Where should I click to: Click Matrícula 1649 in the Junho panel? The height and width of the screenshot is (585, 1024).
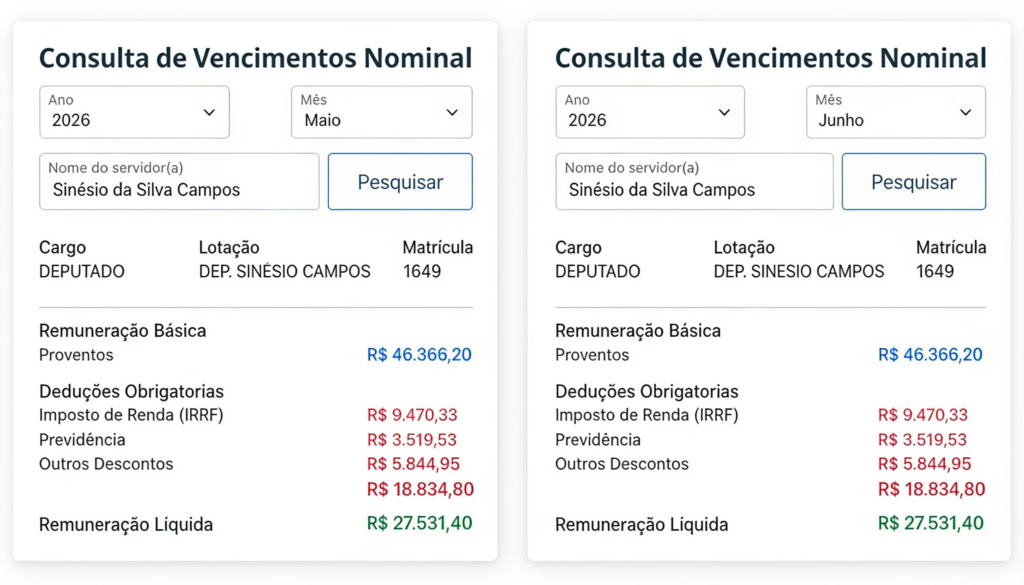point(935,272)
